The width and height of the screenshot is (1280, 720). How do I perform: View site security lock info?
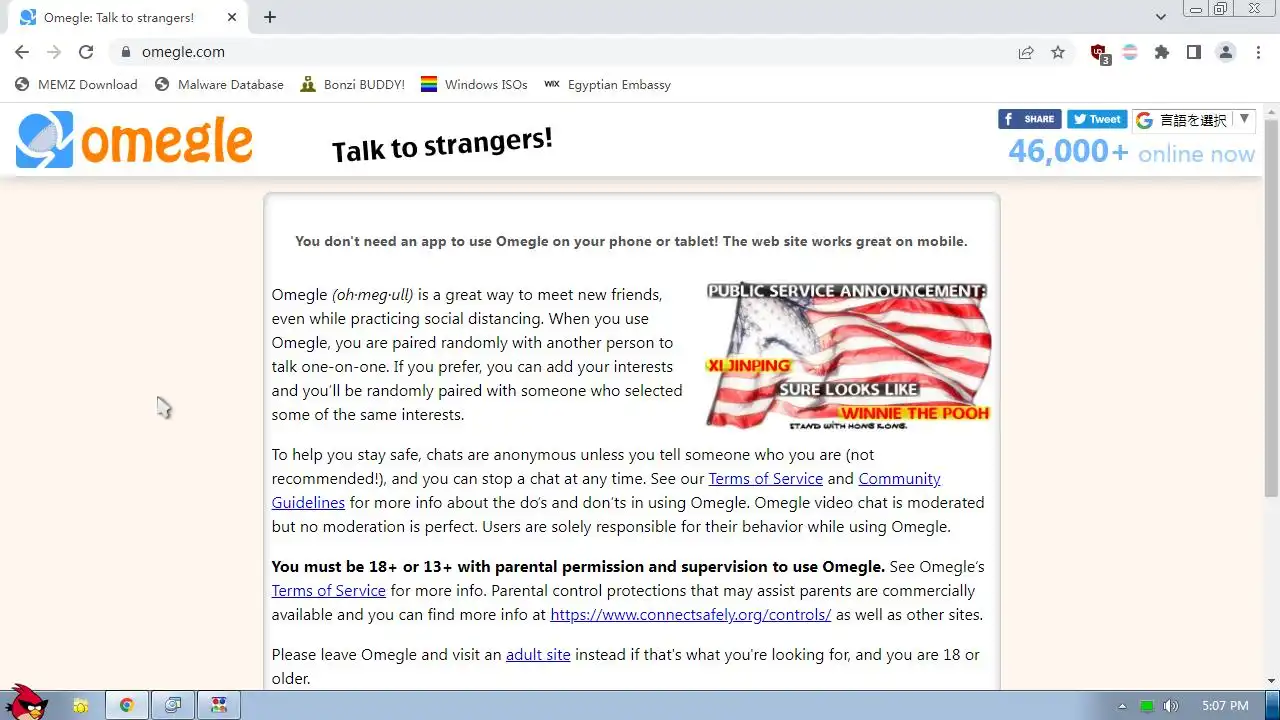(125, 52)
